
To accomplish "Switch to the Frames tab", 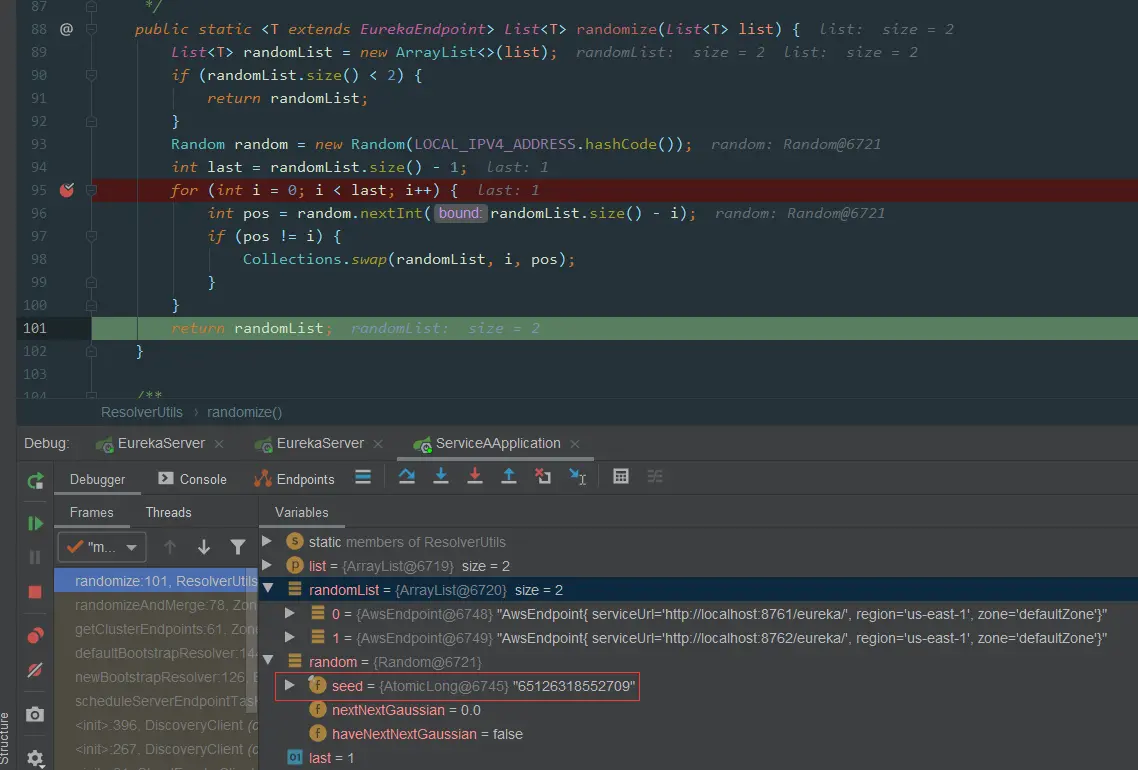I will tap(91, 512).
